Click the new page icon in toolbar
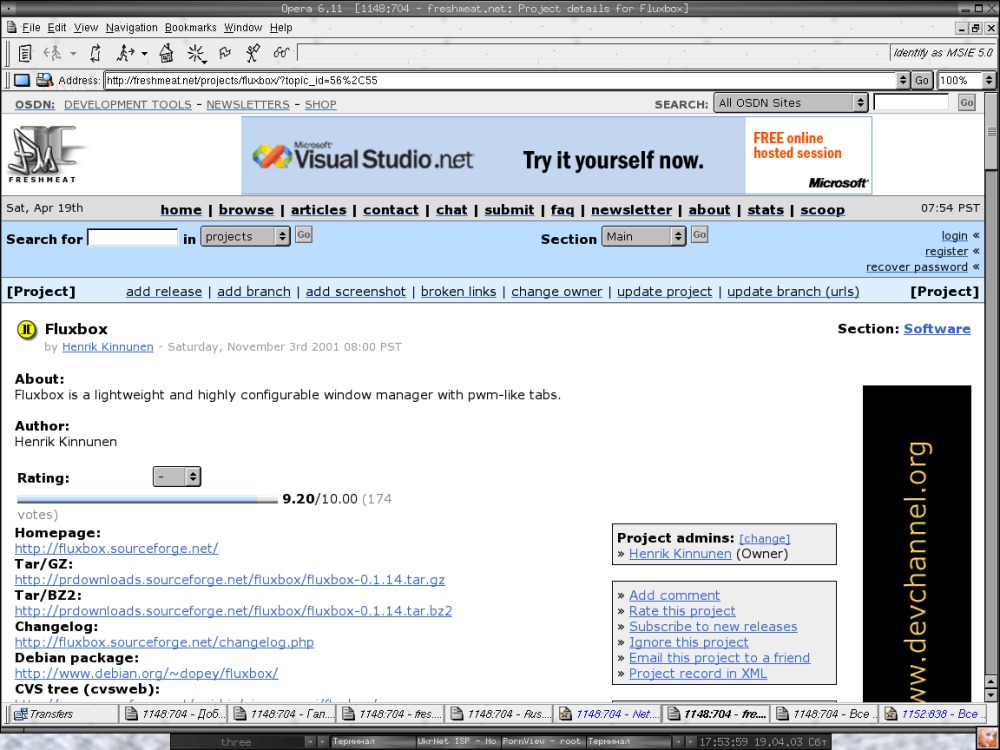This screenshot has width=1000, height=750. point(25,54)
